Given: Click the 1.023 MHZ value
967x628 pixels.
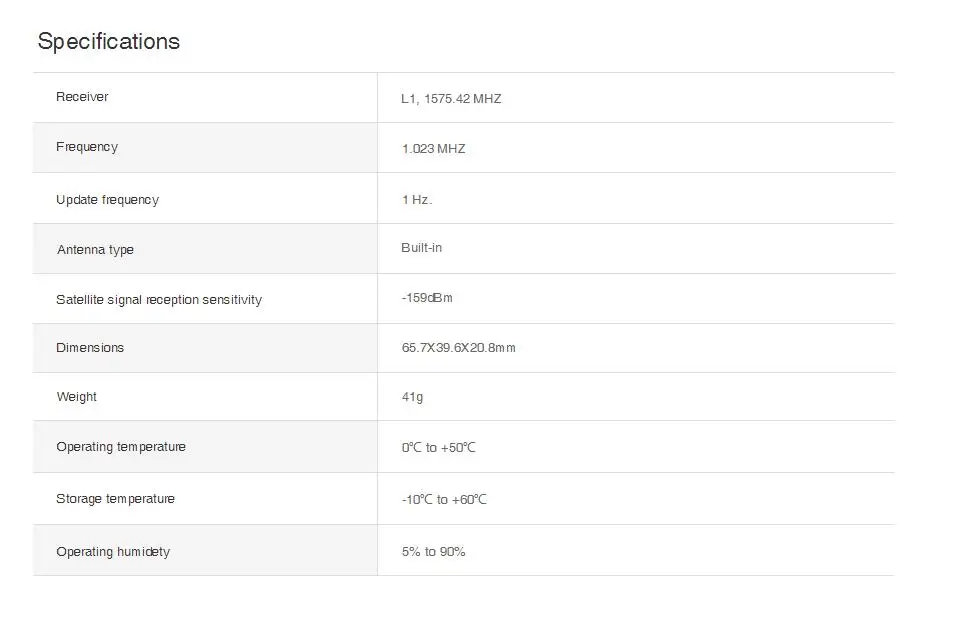Looking at the screenshot, I should [434, 149].
